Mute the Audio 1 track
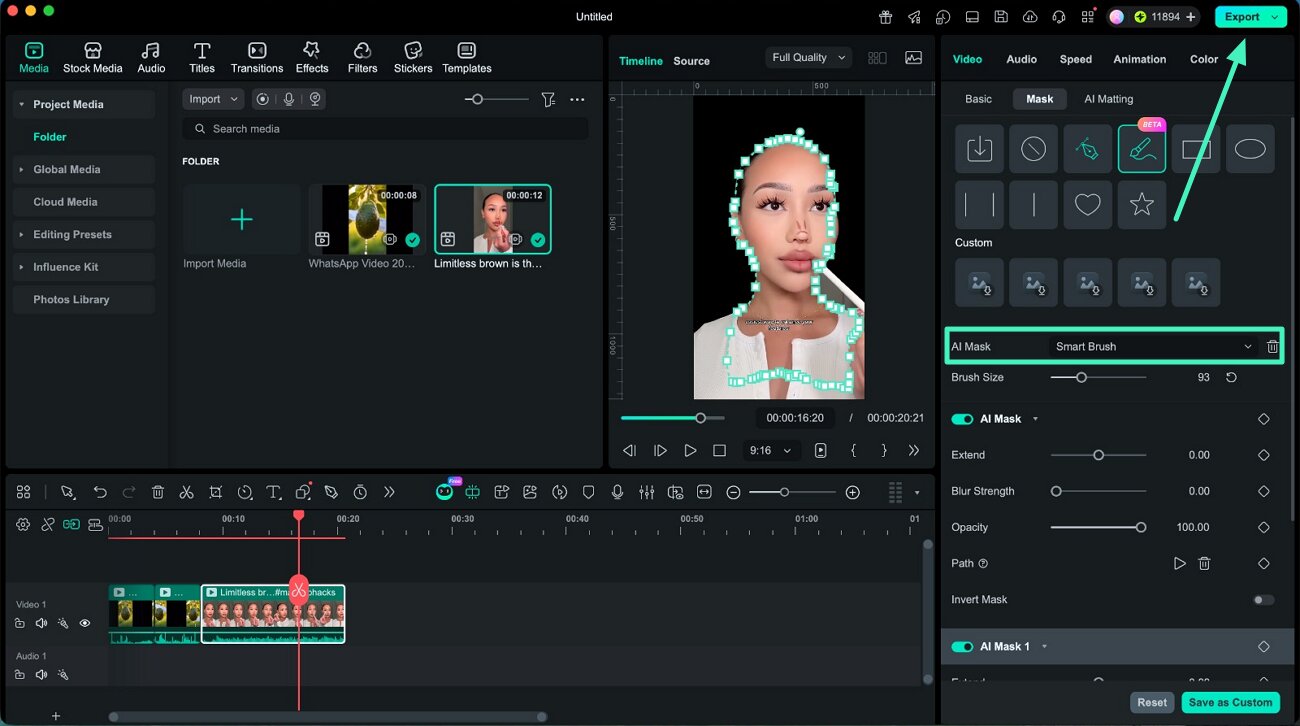Image resolution: width=1300 pixels, height=726 pixels. (x=41, y=674)
